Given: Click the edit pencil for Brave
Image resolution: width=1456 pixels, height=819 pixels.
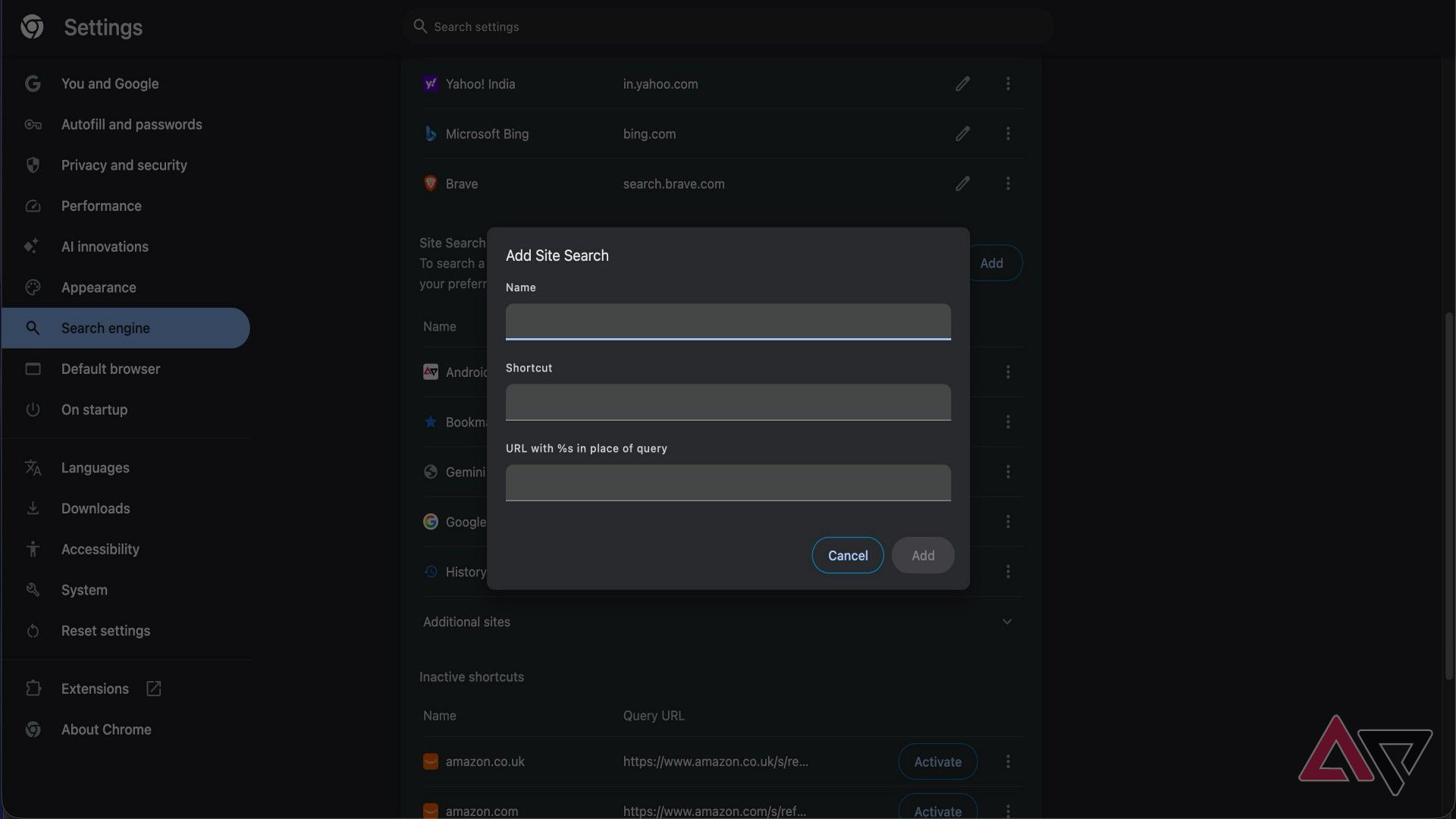Looking at the screenshot, I should point(962,184).
